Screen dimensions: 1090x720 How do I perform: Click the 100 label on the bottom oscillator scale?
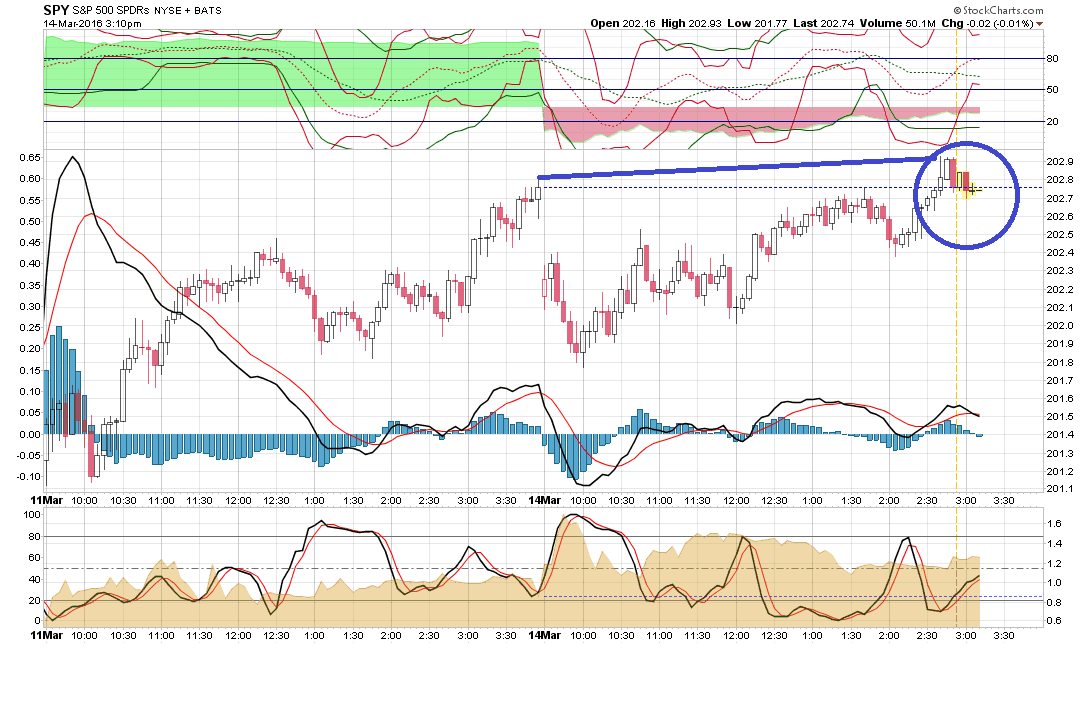pyautogui.click(x=33, y=515)
